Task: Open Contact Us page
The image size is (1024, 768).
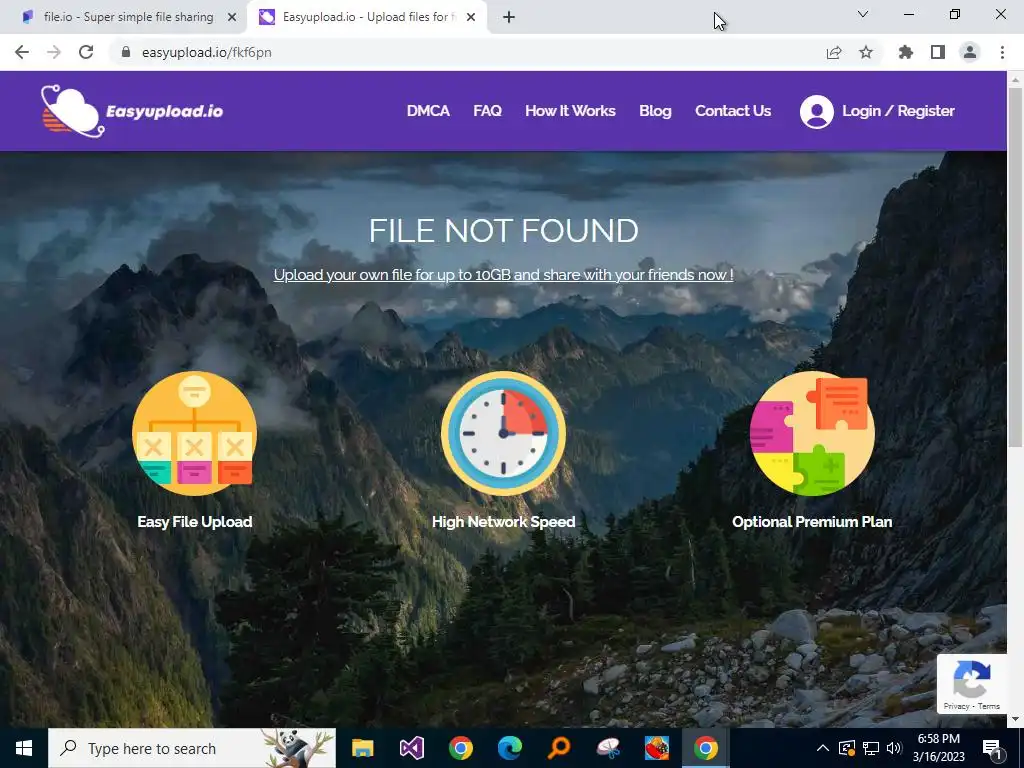Action: coord(733,111)
